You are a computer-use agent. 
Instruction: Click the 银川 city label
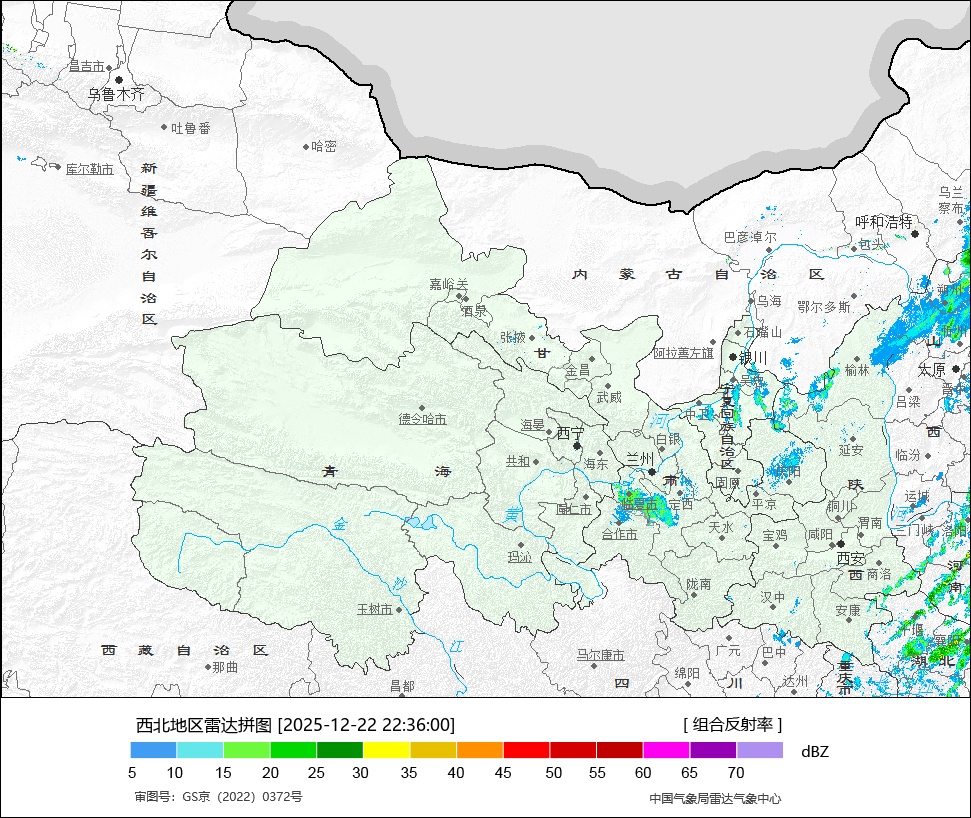point(753,358)
